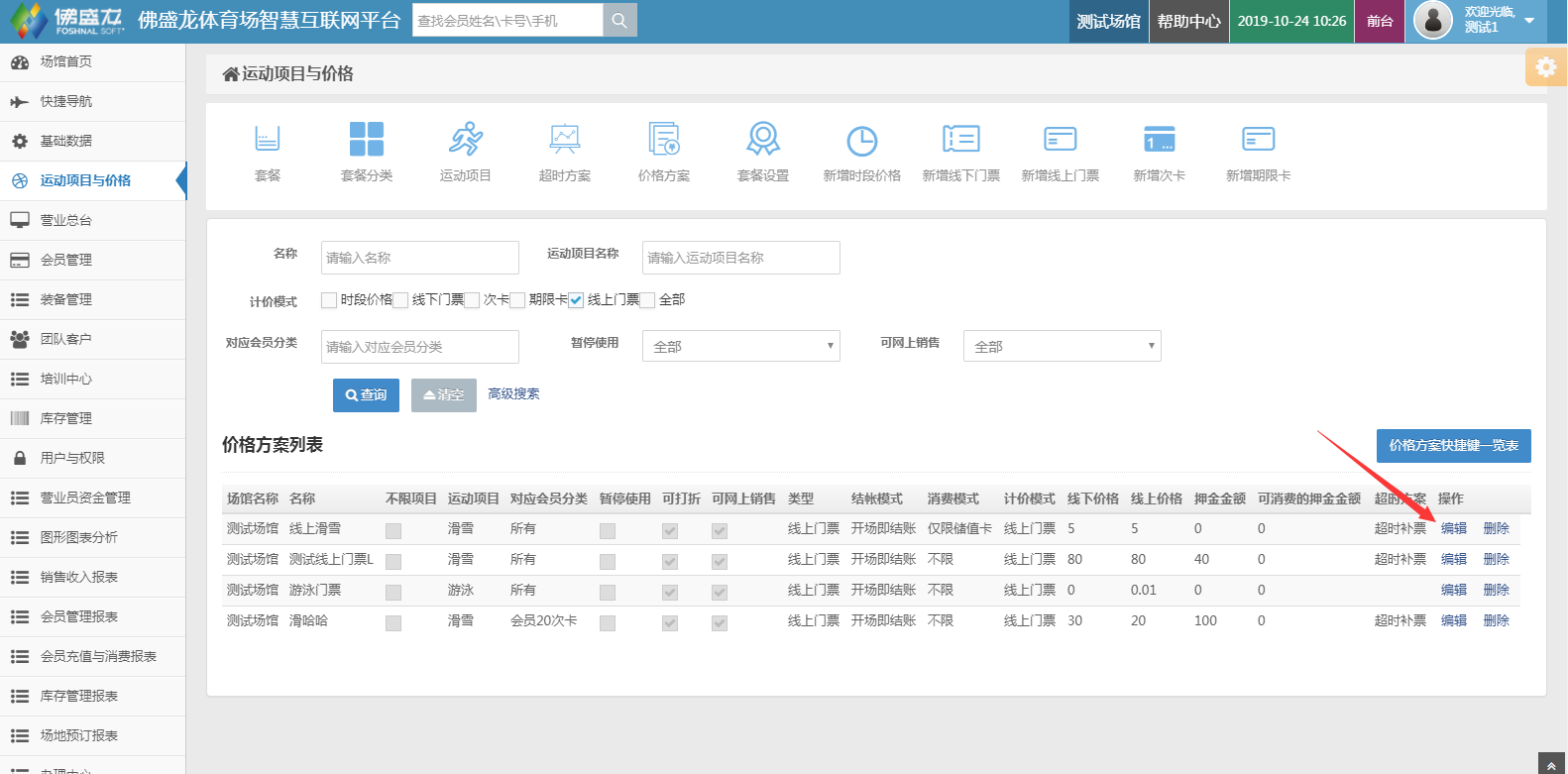
Task: Click 编辑 for 线上滑雪 row
Action: (1453, 528)
